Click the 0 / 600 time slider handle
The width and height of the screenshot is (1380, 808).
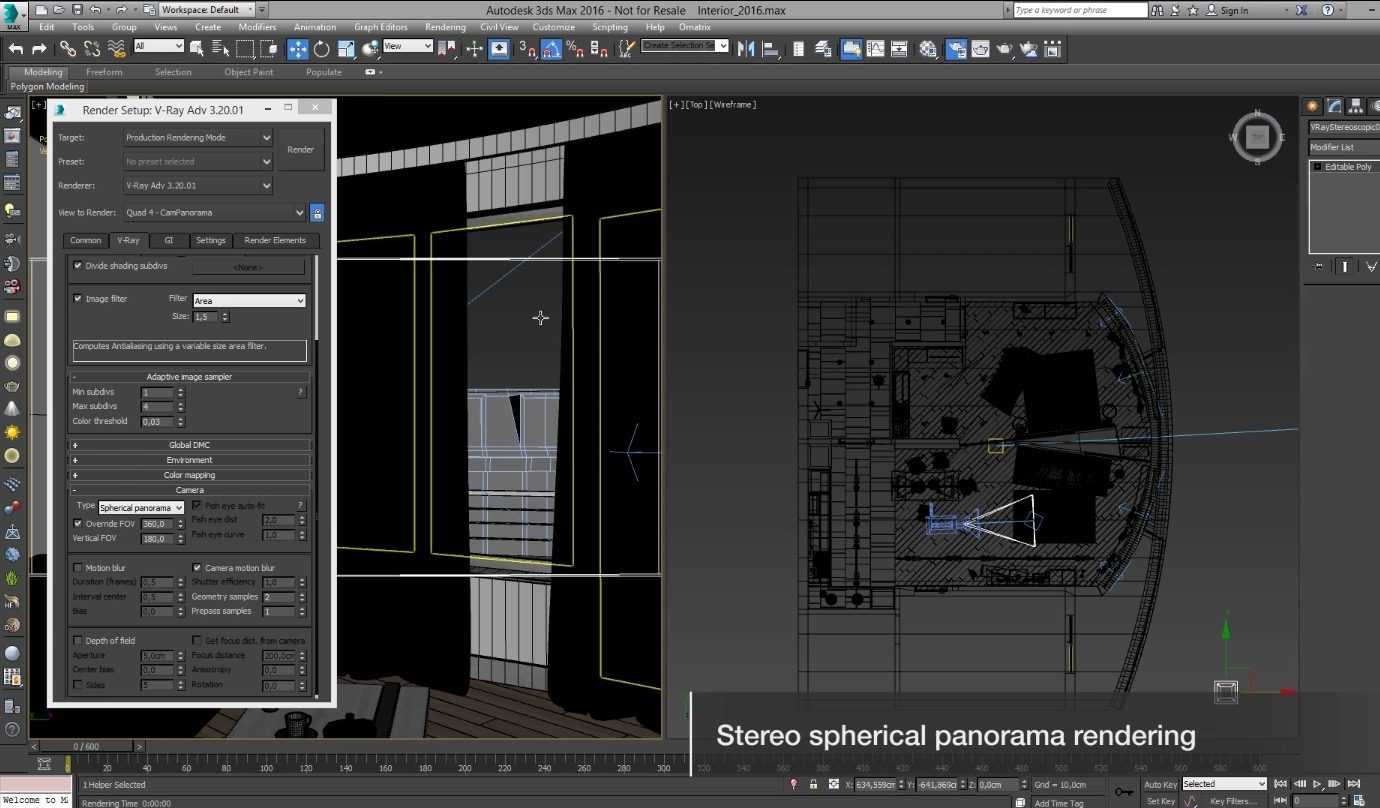pyautogui.click(x=87, y=746)
